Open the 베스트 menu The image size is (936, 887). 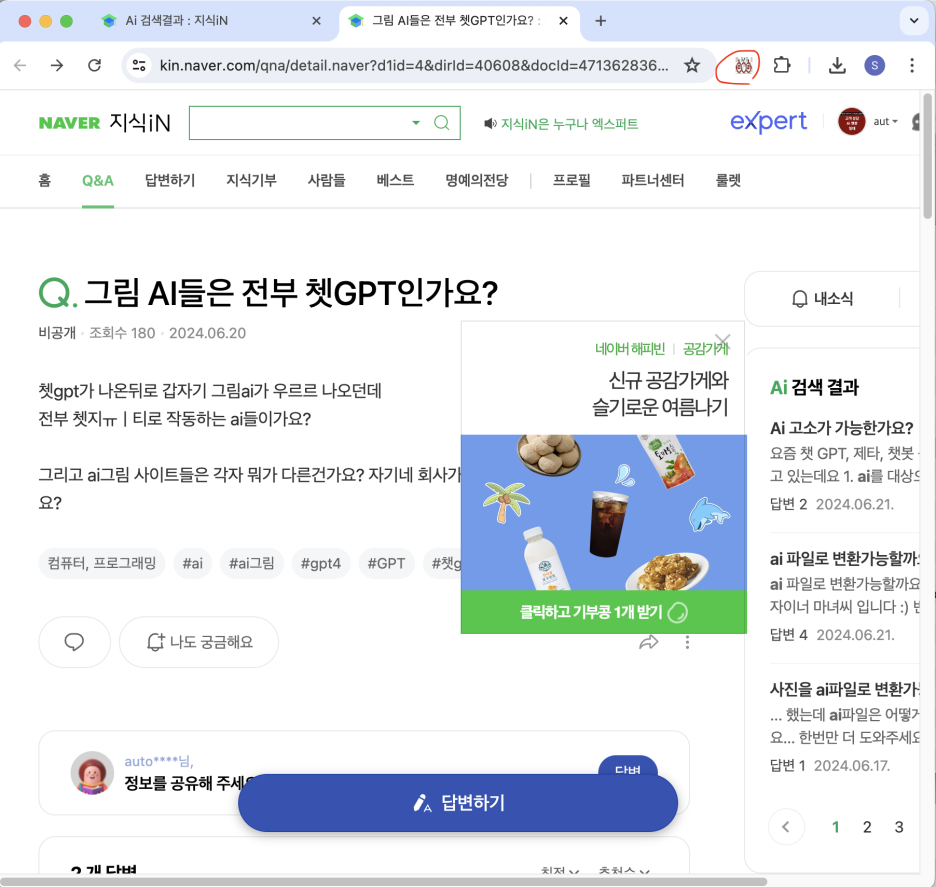tap(395, 180)
